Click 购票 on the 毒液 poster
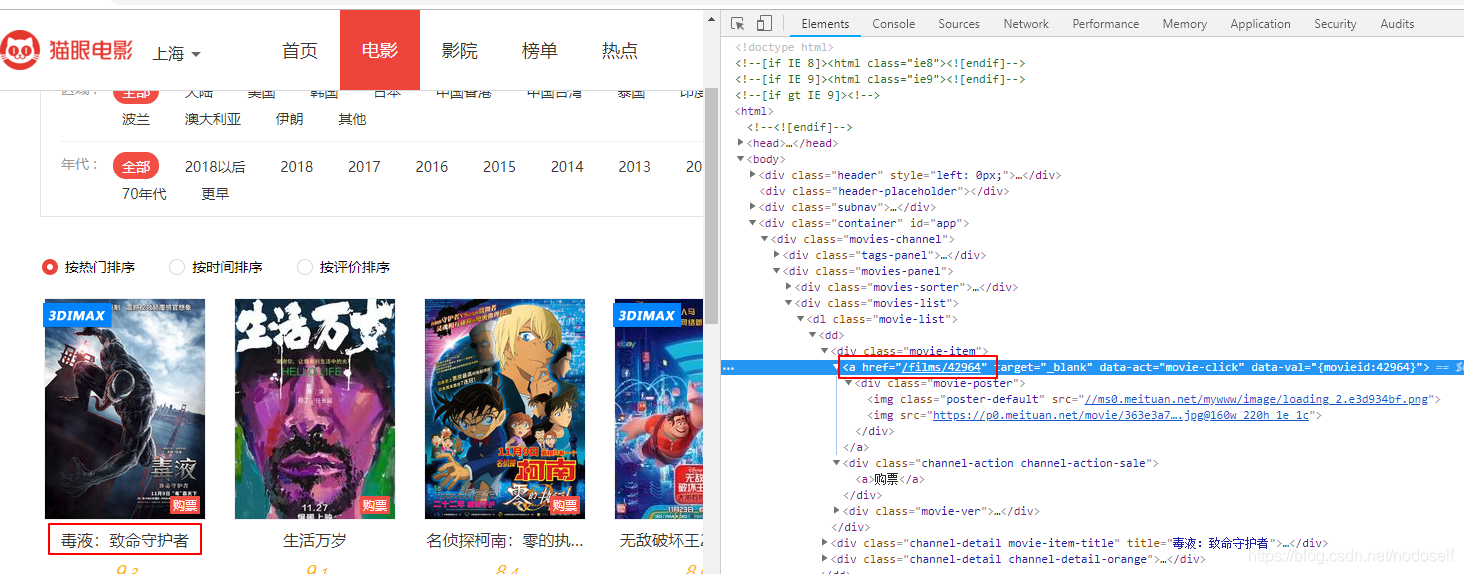Image resolution: width=1464 pixels, height=574 pixels. point(185,506)
